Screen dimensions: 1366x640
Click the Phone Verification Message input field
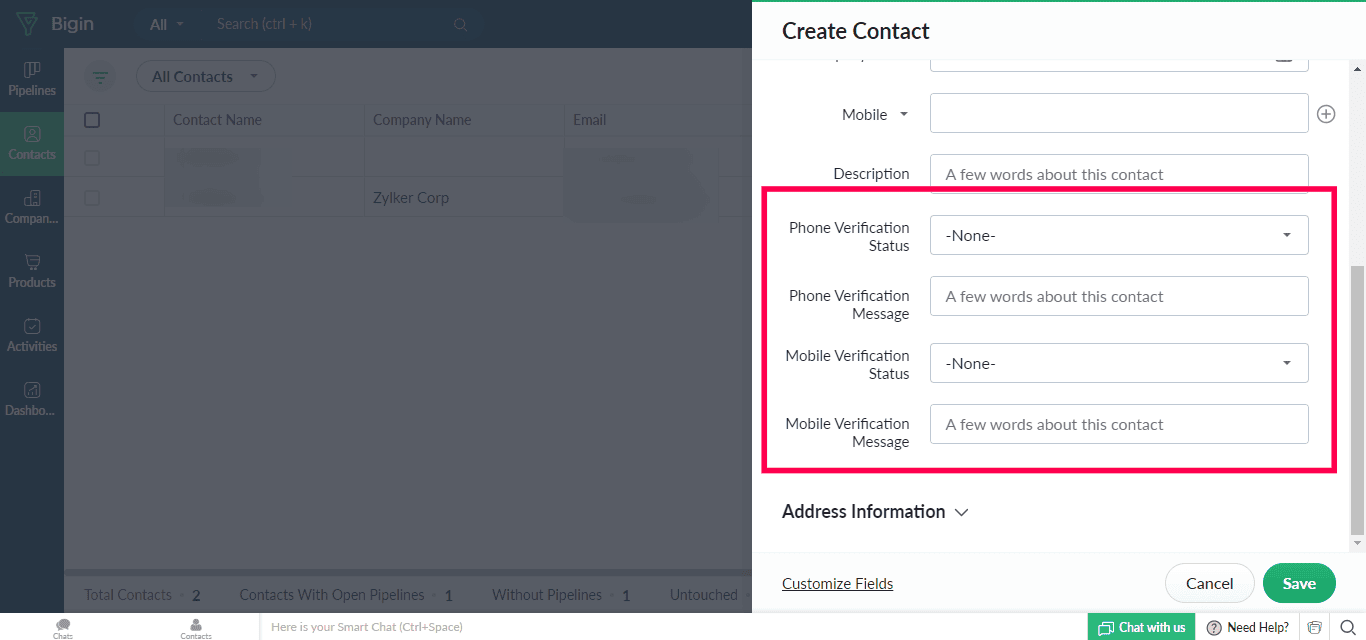click(1119, 296)
